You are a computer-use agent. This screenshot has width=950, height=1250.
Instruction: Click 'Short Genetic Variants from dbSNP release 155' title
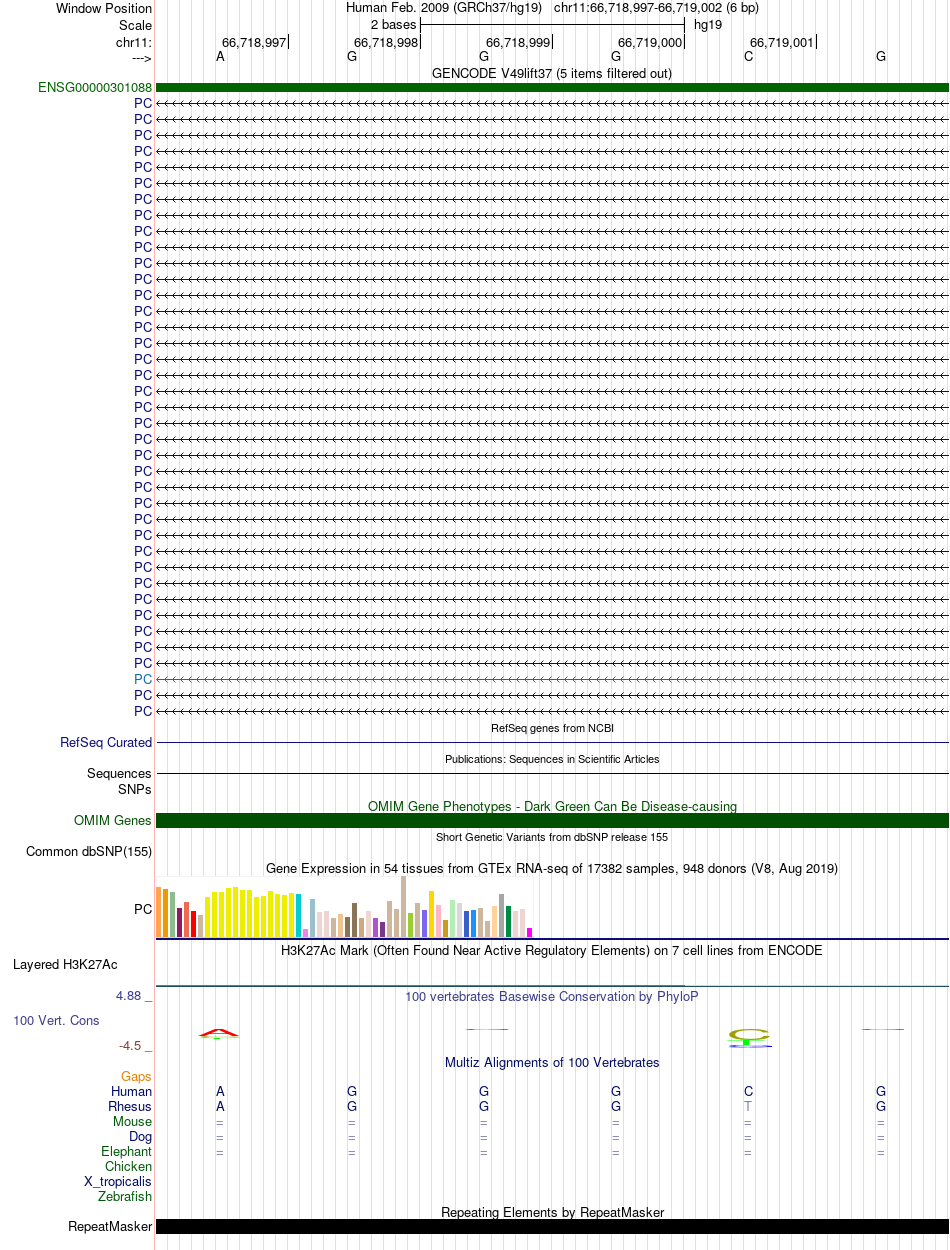(x=552, y=837)
